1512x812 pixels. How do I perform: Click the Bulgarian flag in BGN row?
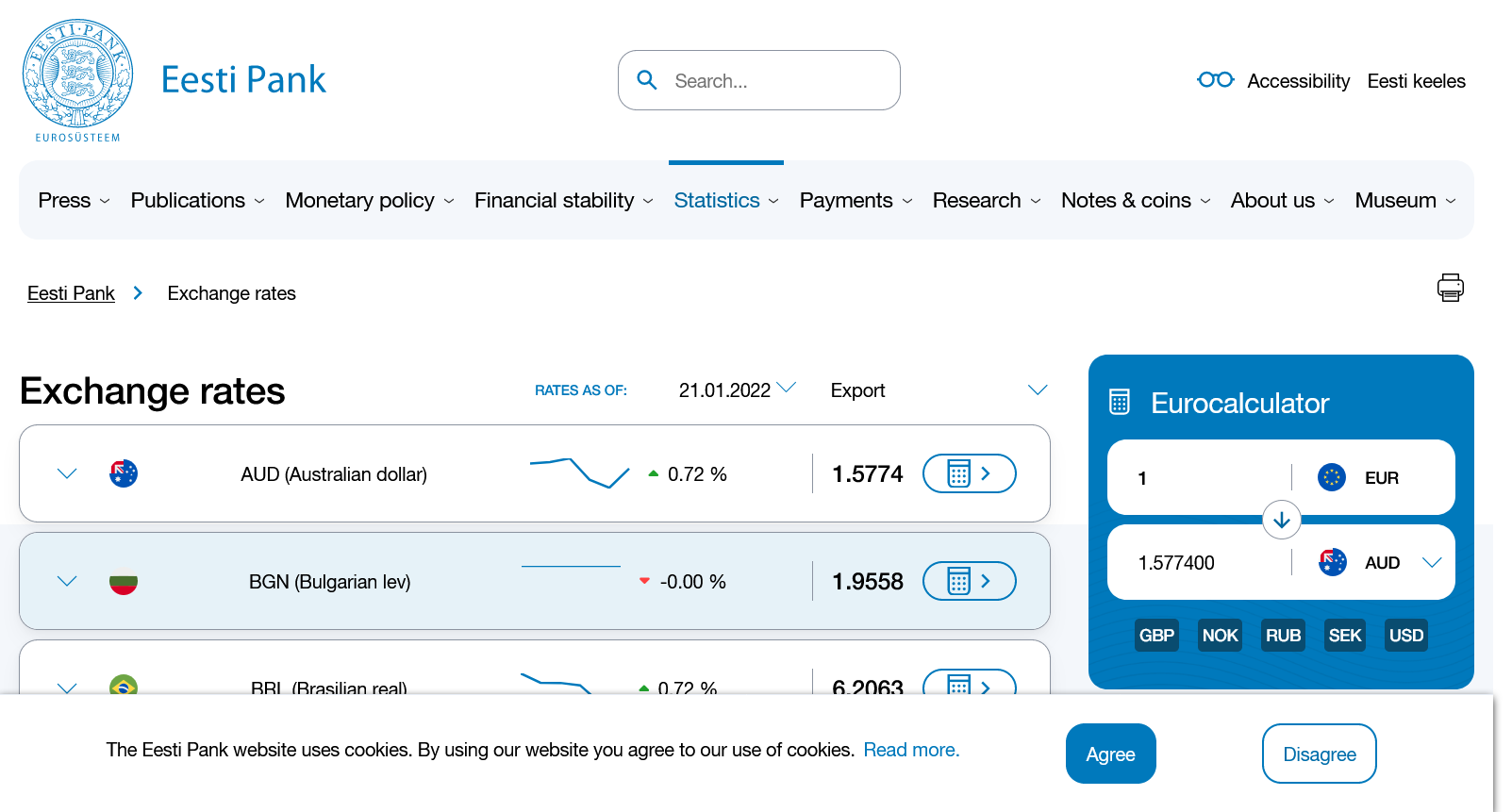click(x=124, y=582)
